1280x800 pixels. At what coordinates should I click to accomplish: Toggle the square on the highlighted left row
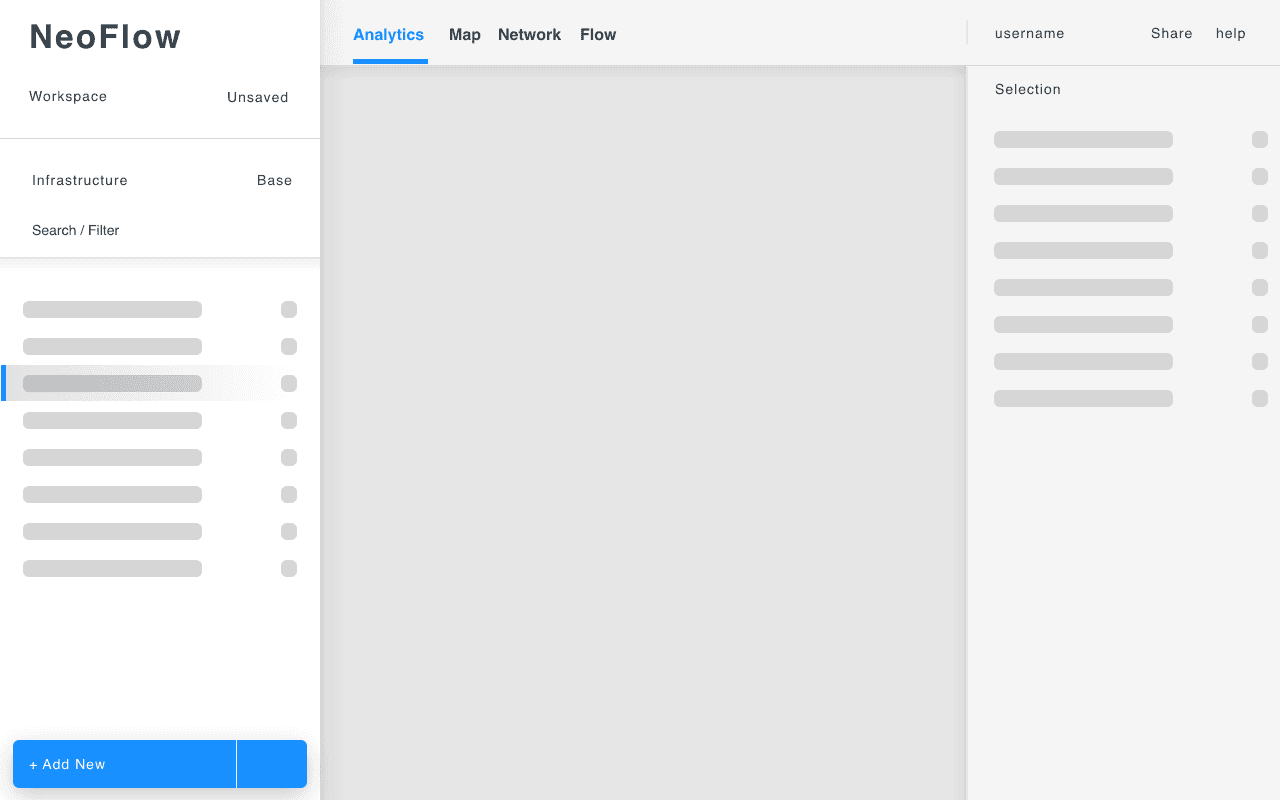point(289,383)
